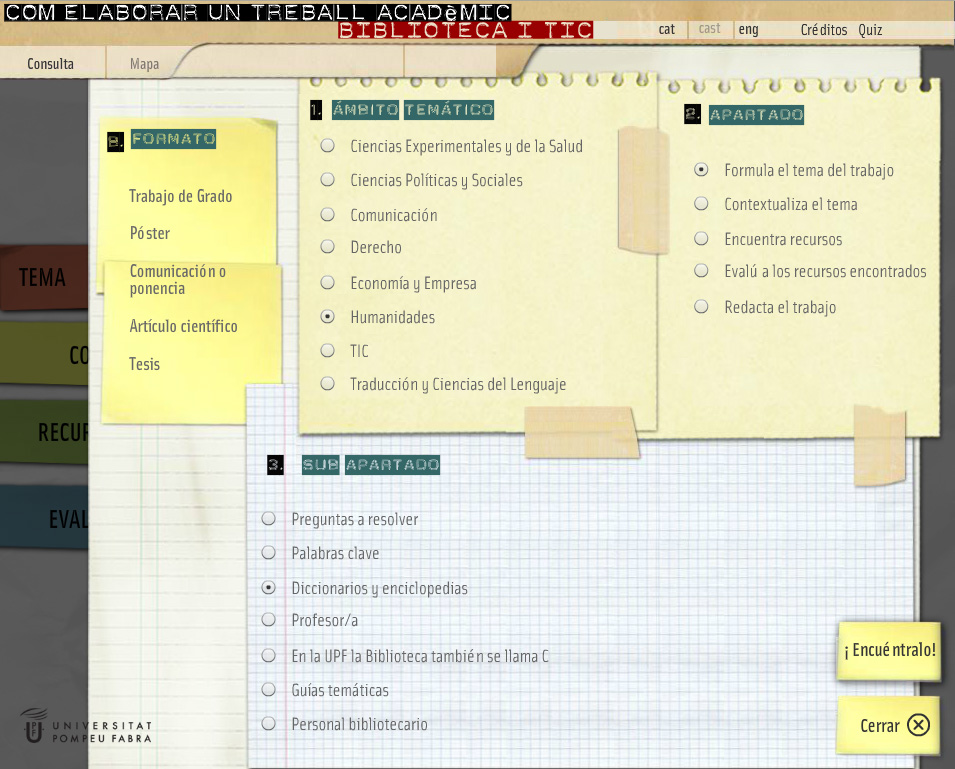Select the Humanidades radio button
This screenshot has height=769, width=955.
[x=328, y=317]
